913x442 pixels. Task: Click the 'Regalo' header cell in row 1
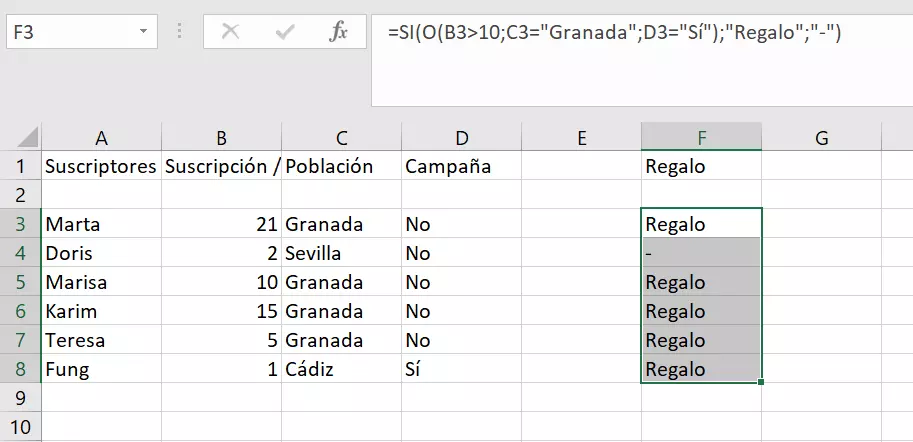[x=701, y=166]
